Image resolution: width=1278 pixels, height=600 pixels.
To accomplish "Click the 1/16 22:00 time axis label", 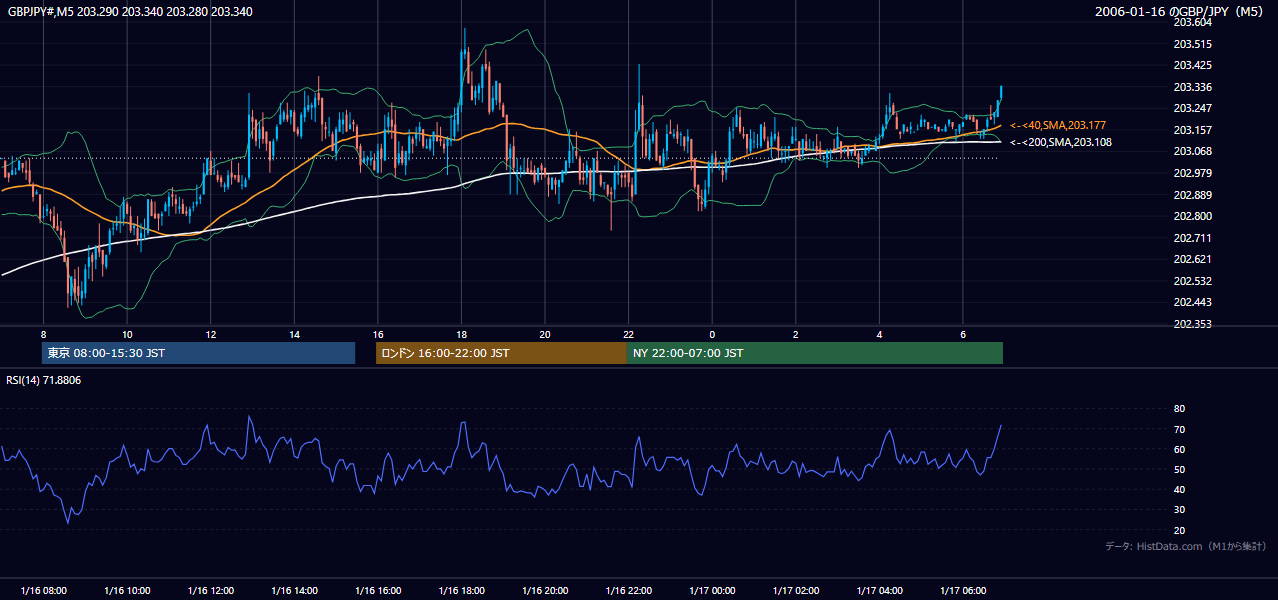I will tap(628, 591).
